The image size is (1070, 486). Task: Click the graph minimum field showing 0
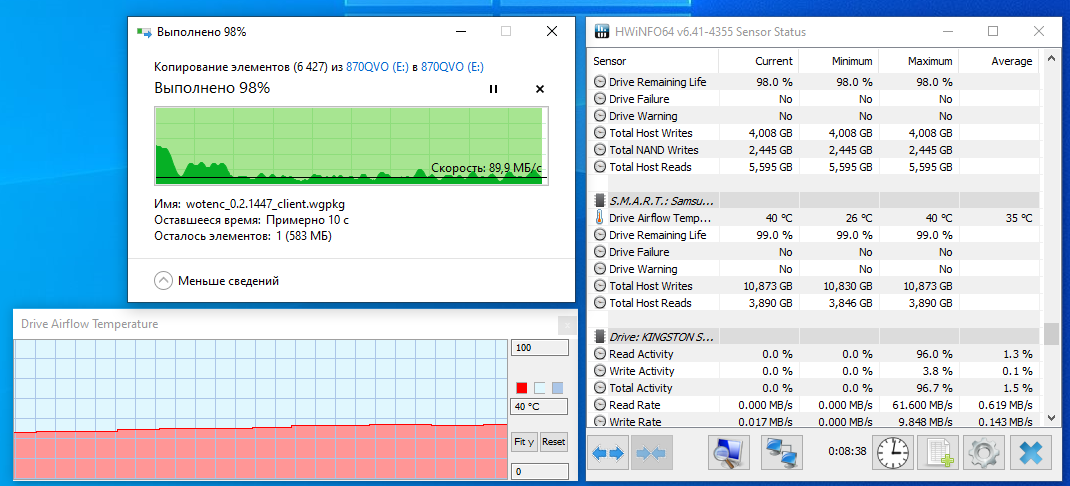pos(539,472)
